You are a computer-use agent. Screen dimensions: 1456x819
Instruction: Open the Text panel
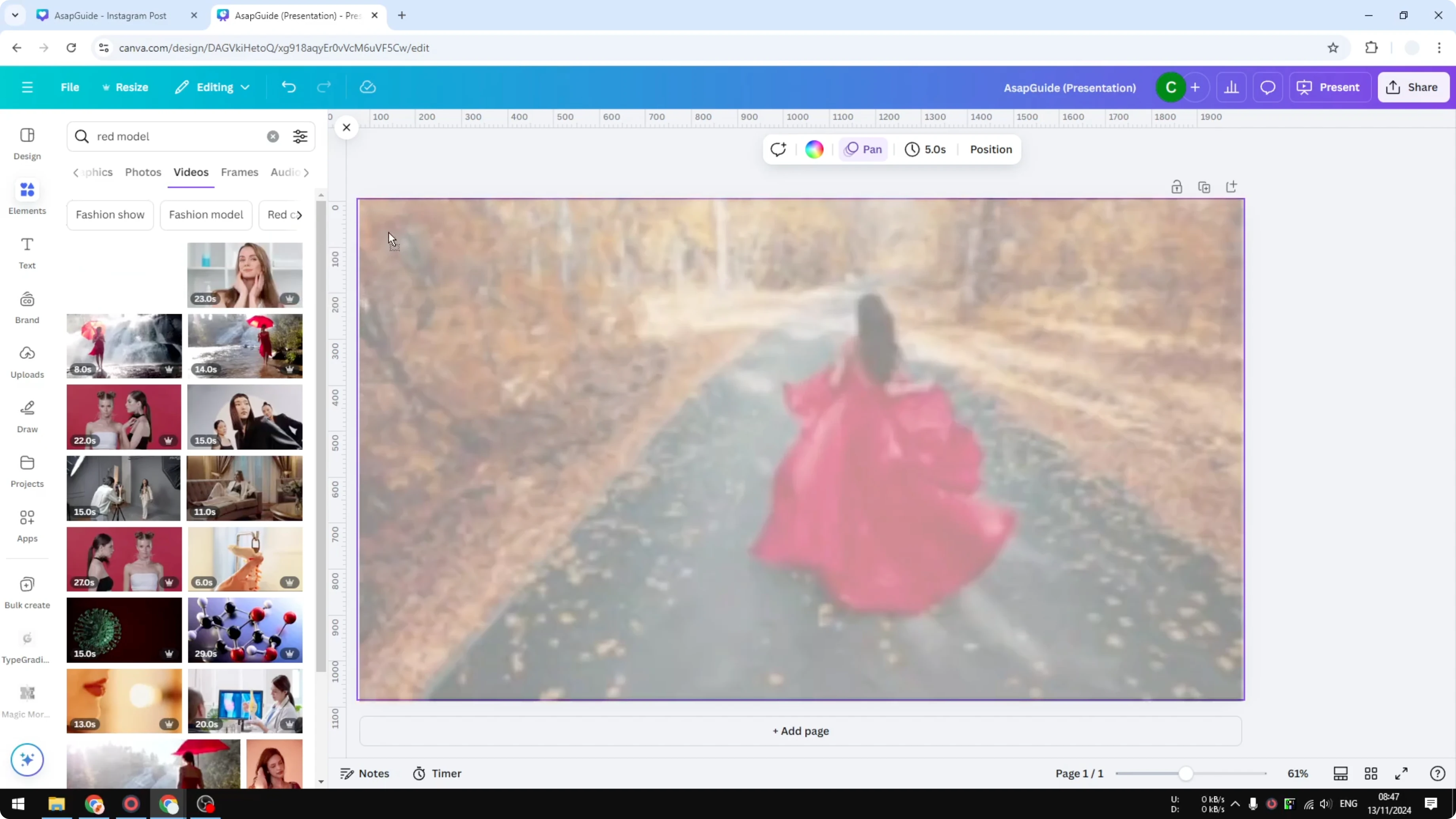coord(27,252)
